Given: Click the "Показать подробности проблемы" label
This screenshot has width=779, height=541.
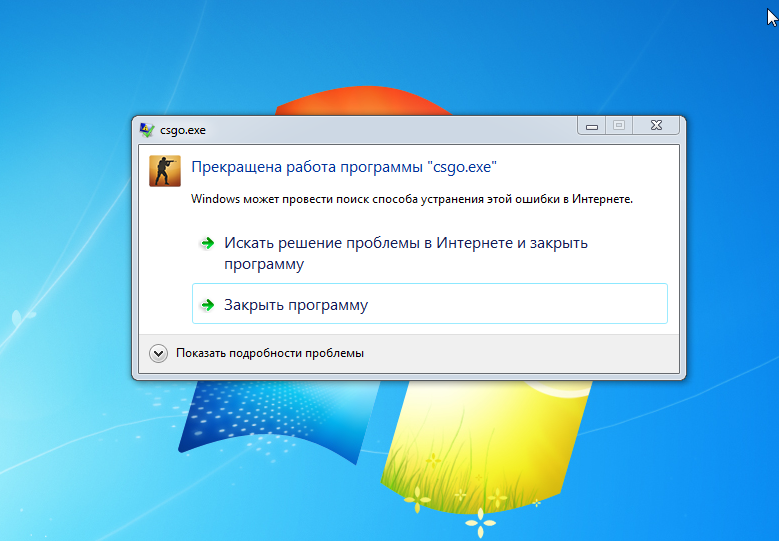Looking at the screenshot, I should (270, 353).
